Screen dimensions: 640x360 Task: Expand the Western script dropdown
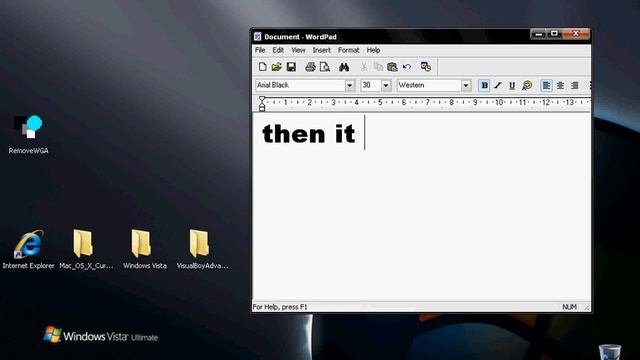tap(466, 85)
